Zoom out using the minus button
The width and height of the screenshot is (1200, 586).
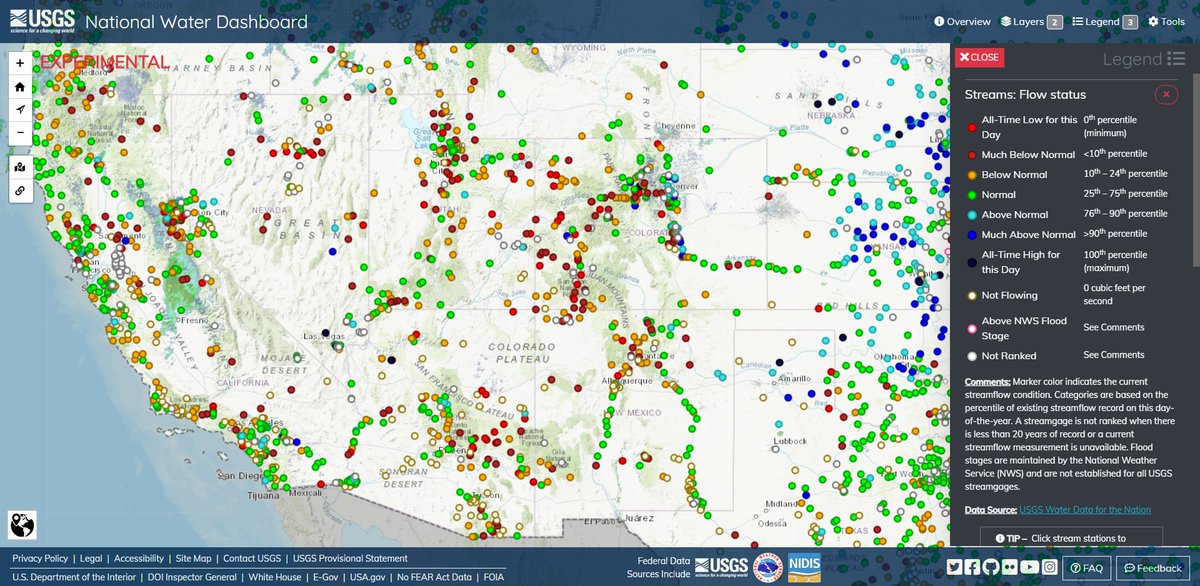(20, 133)
